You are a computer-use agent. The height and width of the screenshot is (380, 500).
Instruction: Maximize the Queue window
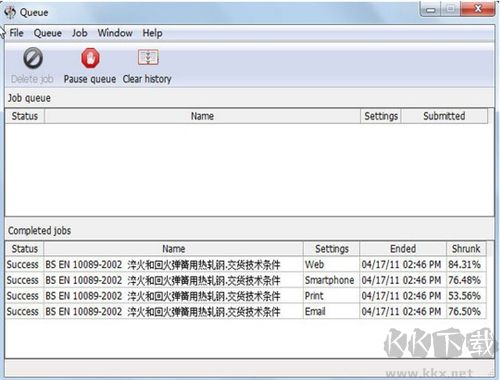tap(450, 10)
